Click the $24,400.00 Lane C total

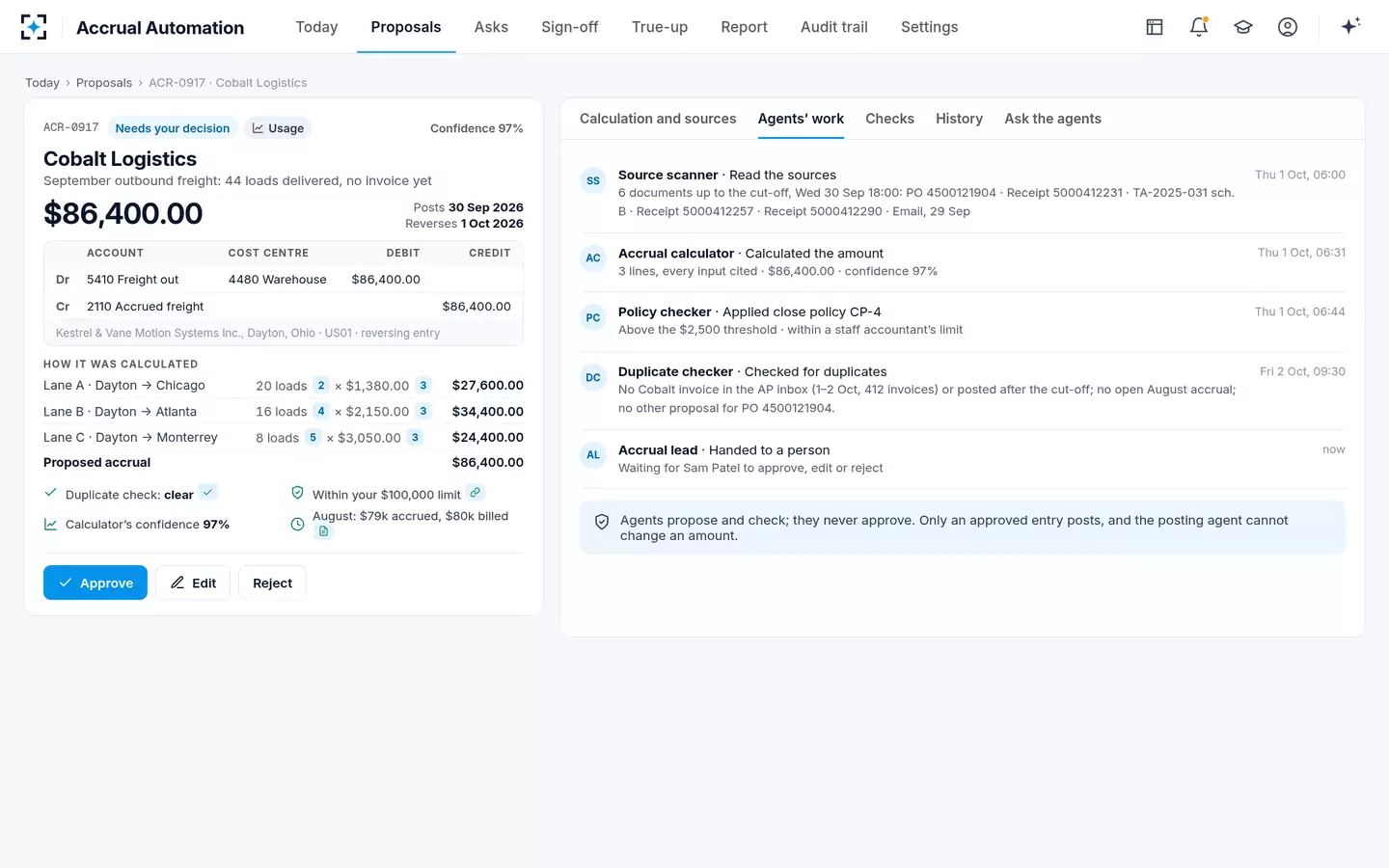click(x=487, y=438)
